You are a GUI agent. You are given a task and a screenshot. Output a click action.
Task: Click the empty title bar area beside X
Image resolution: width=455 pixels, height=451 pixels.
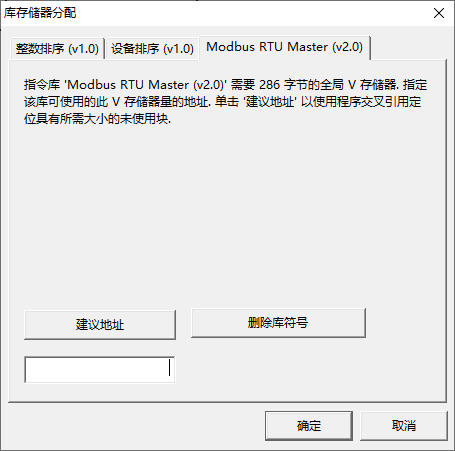coord(253,13)
